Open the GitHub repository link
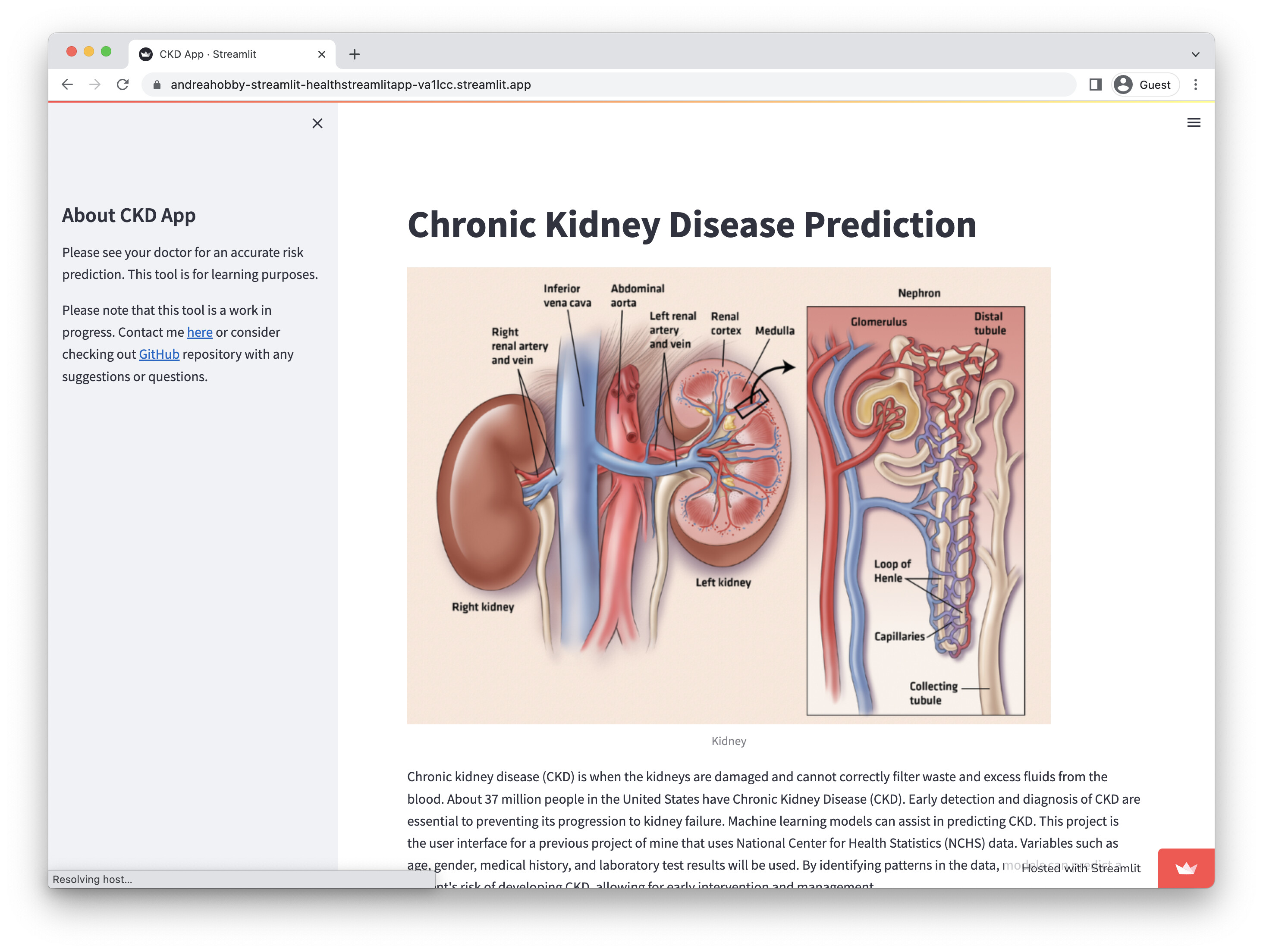The image size is (1263, 952). tap(159, 354)
